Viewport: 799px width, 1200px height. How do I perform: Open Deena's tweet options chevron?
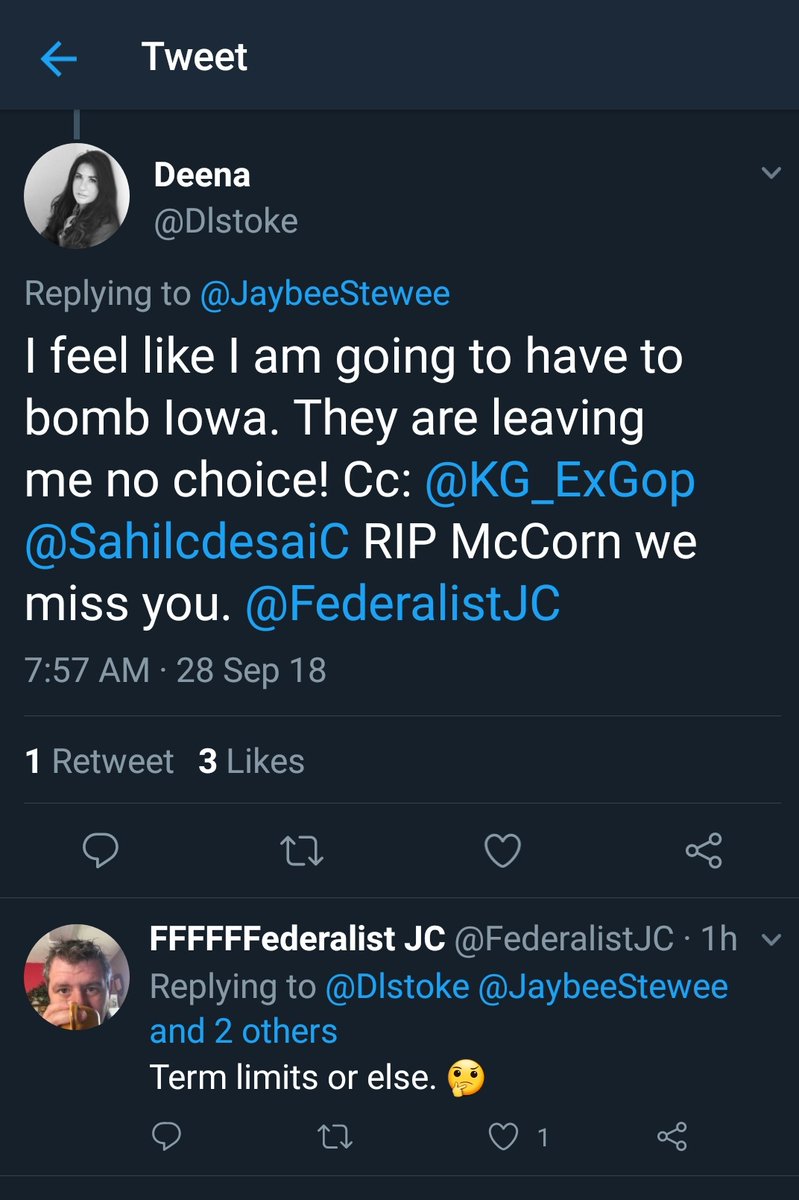point(771,174)
